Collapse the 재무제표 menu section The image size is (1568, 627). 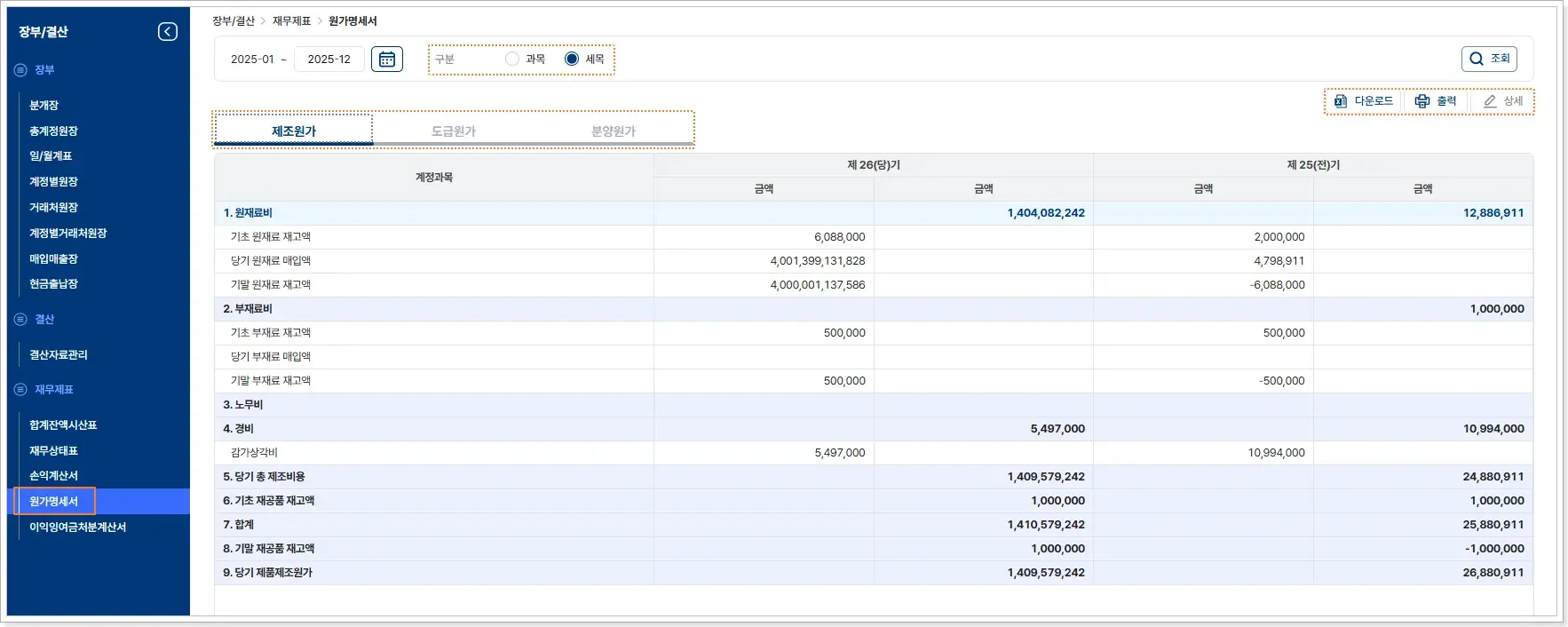[20, 390]
